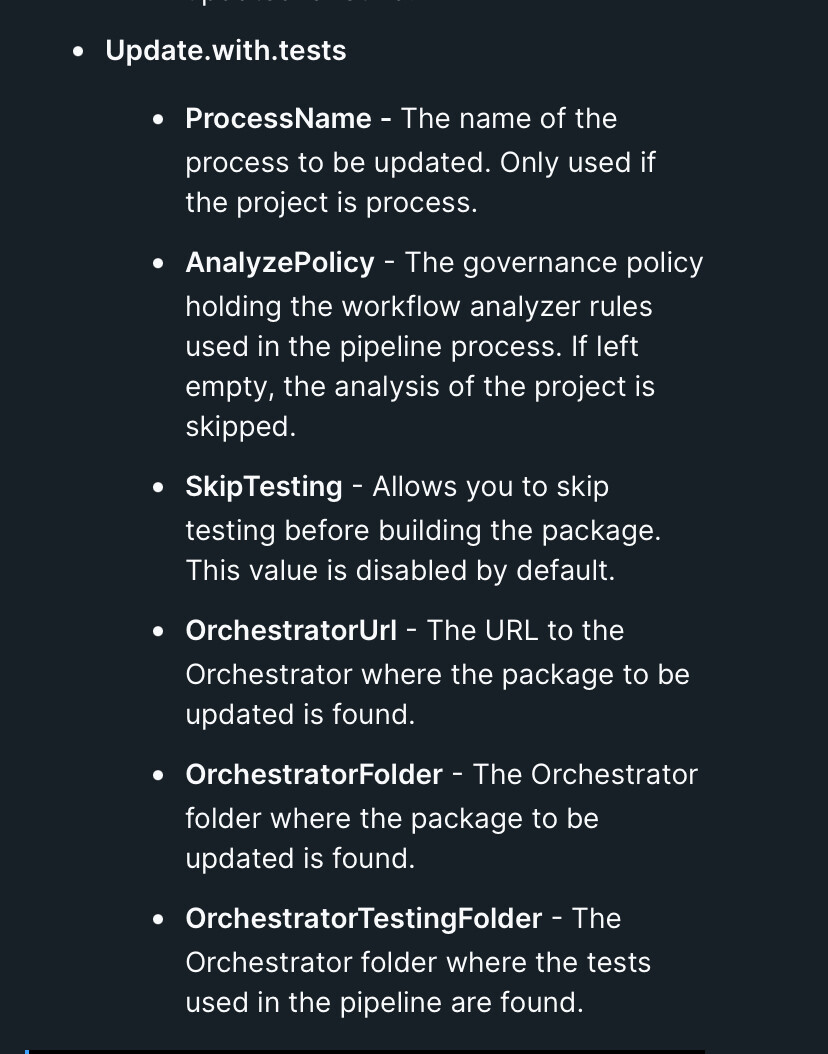Image resolution: width=828 pixels, height=1054 pixels.
Task: Click the Update.with.tests heading text
Action: pyautogui.click(x=226, y=51)
